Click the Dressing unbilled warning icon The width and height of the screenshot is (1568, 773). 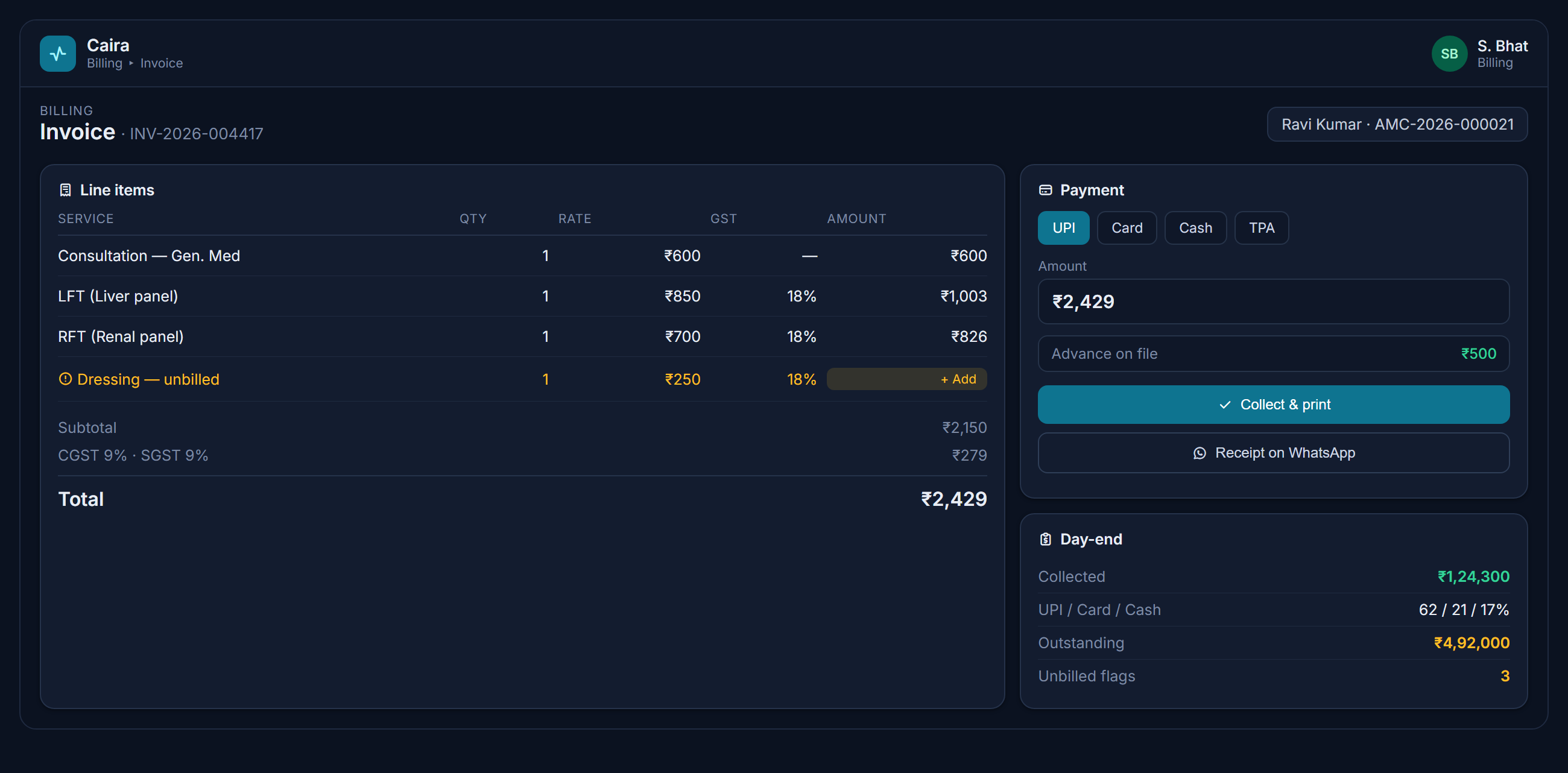click(x=65, y=379)
